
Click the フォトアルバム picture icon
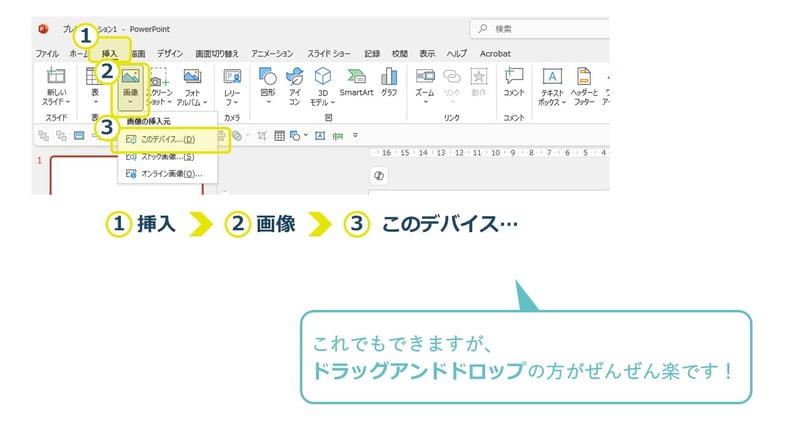point(192,76)
